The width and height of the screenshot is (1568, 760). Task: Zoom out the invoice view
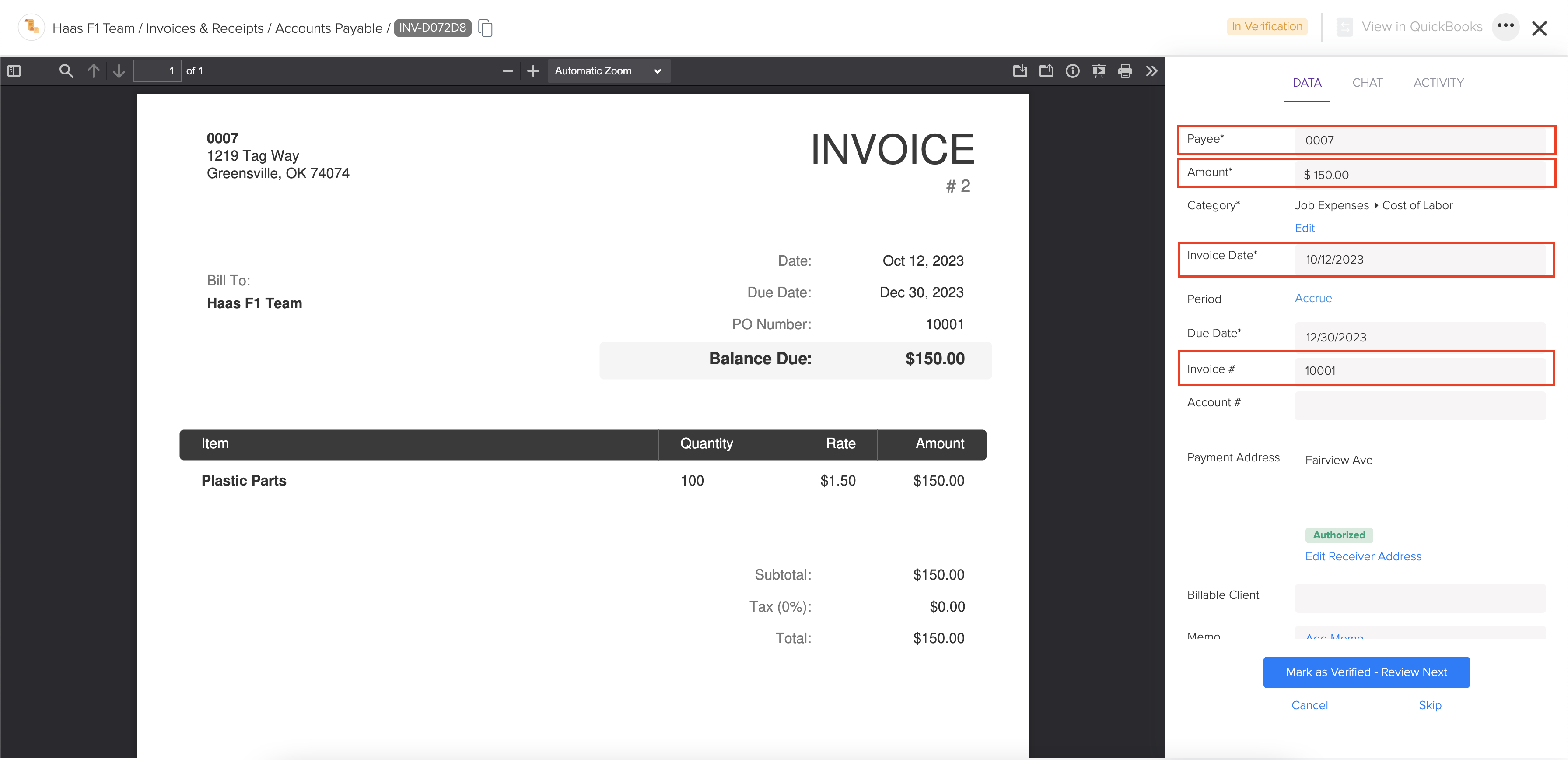point(507,70)
